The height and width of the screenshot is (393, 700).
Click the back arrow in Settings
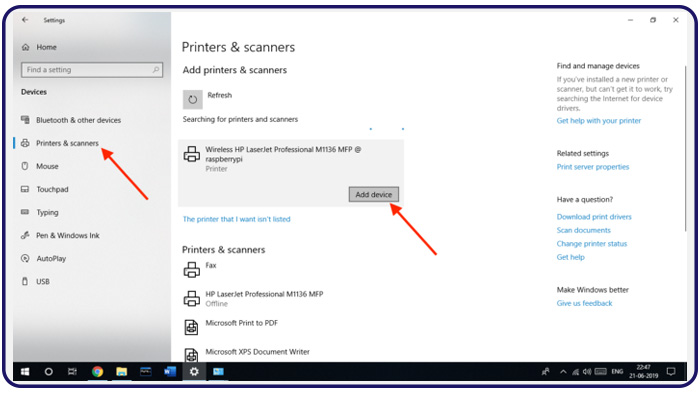pyautogui.click(x=25, y=20)
